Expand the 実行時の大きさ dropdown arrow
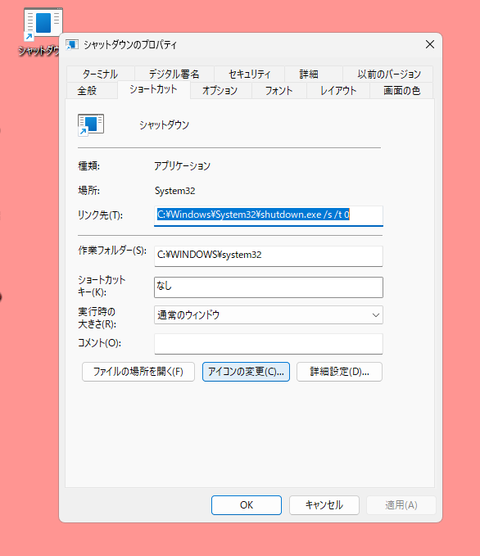Screen dimensions: 480x556 coord(376,315)
